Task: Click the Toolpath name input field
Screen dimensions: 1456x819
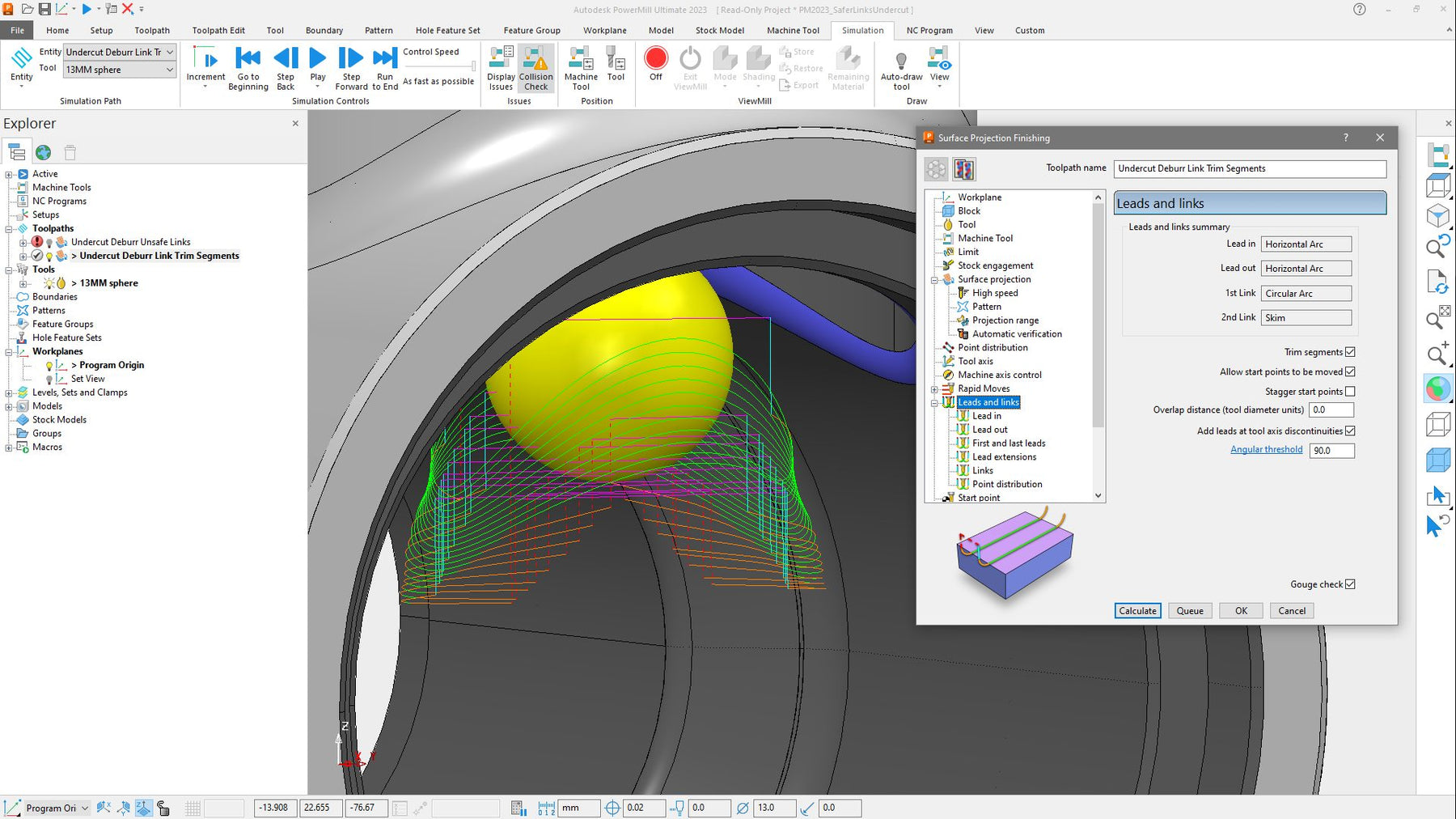Action: point(1249,168)
